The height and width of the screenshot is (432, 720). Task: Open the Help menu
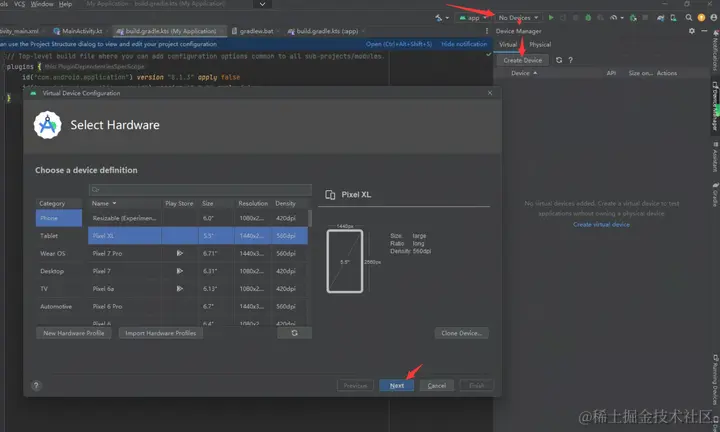(x=65, y=4)
